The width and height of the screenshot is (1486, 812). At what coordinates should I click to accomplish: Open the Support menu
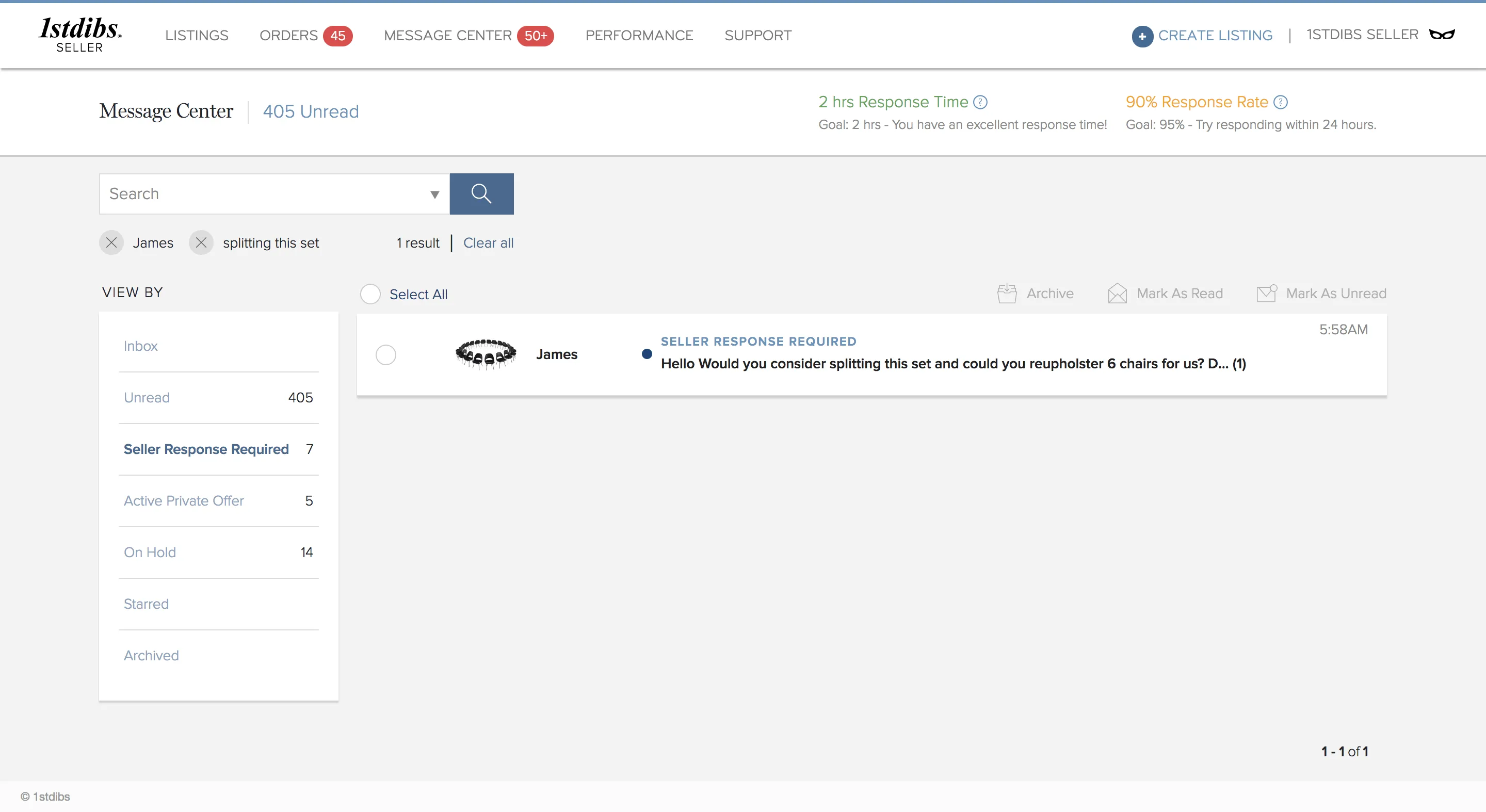pyautogui.click(x=758, y=36)
